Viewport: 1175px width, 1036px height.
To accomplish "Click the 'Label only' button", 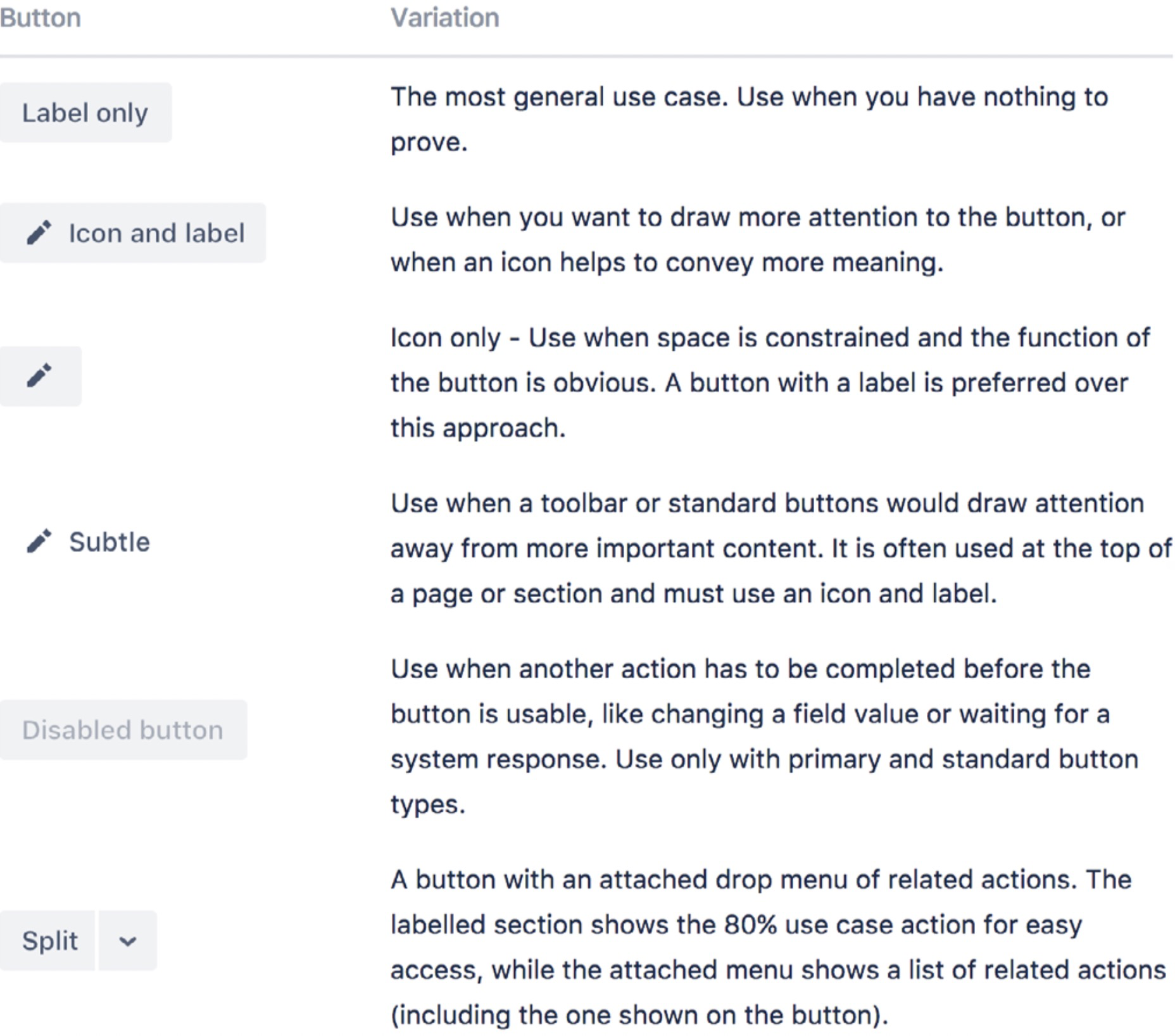I will point(85,113).
